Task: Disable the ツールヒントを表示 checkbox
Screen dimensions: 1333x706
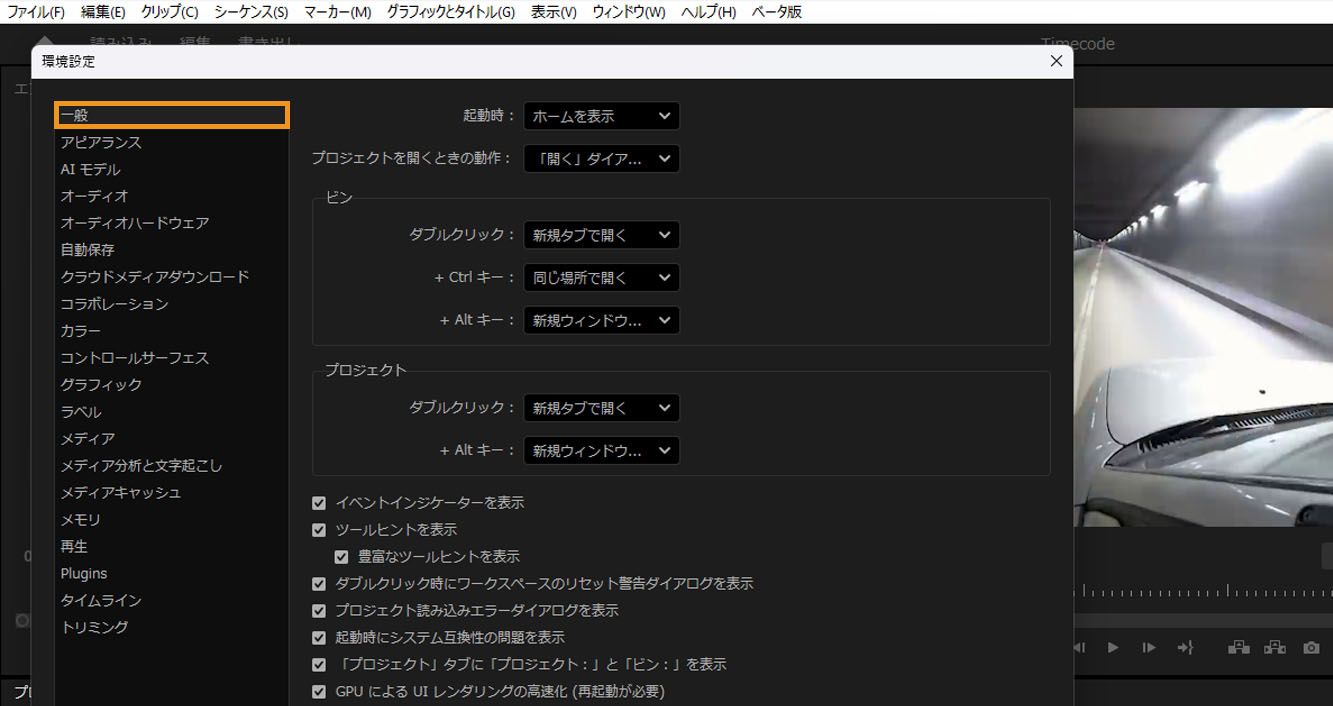Action: tap(319, 529)
